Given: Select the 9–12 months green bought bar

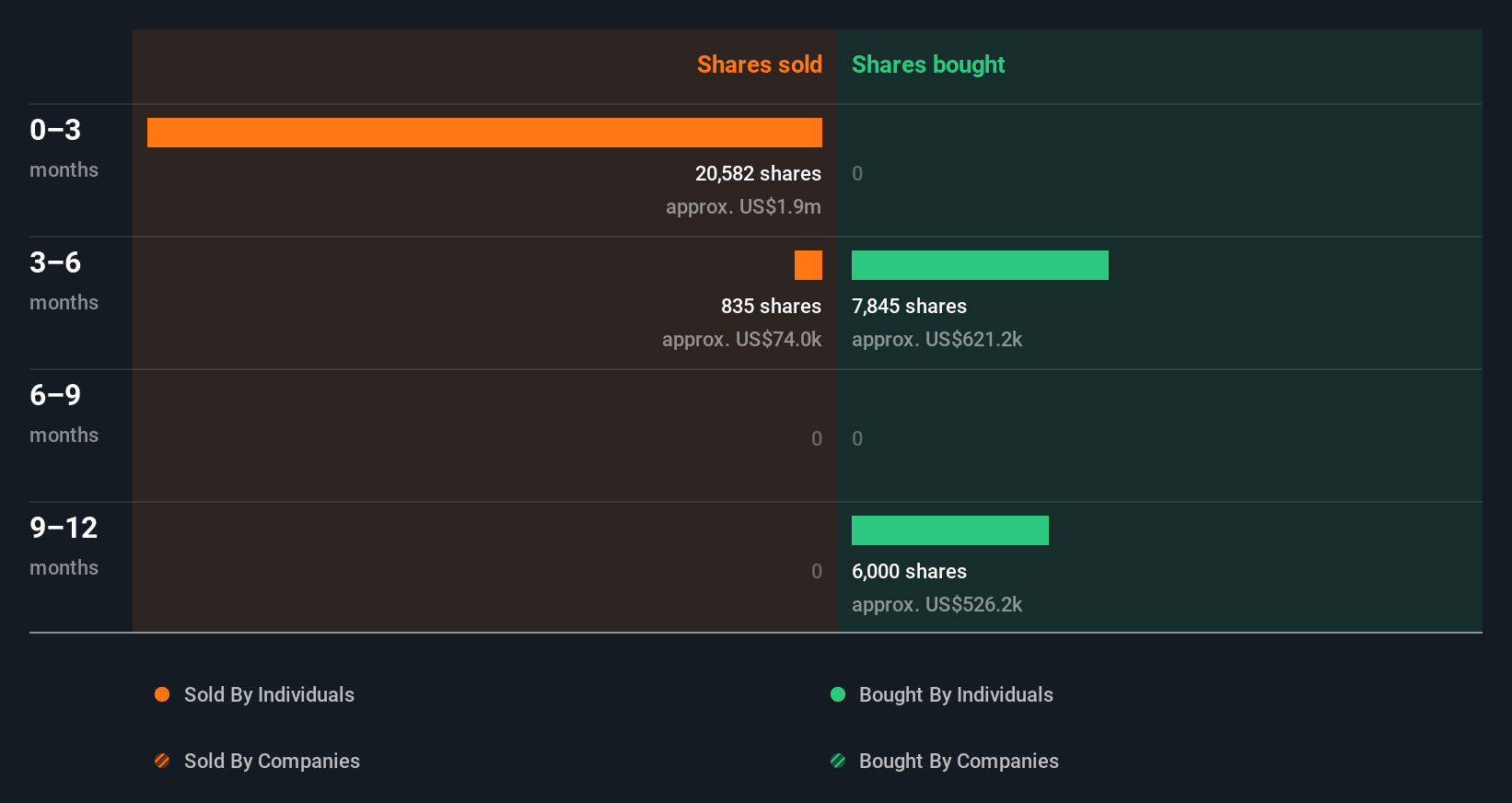Looking at the screenshot, I should [x=950, y=530].
